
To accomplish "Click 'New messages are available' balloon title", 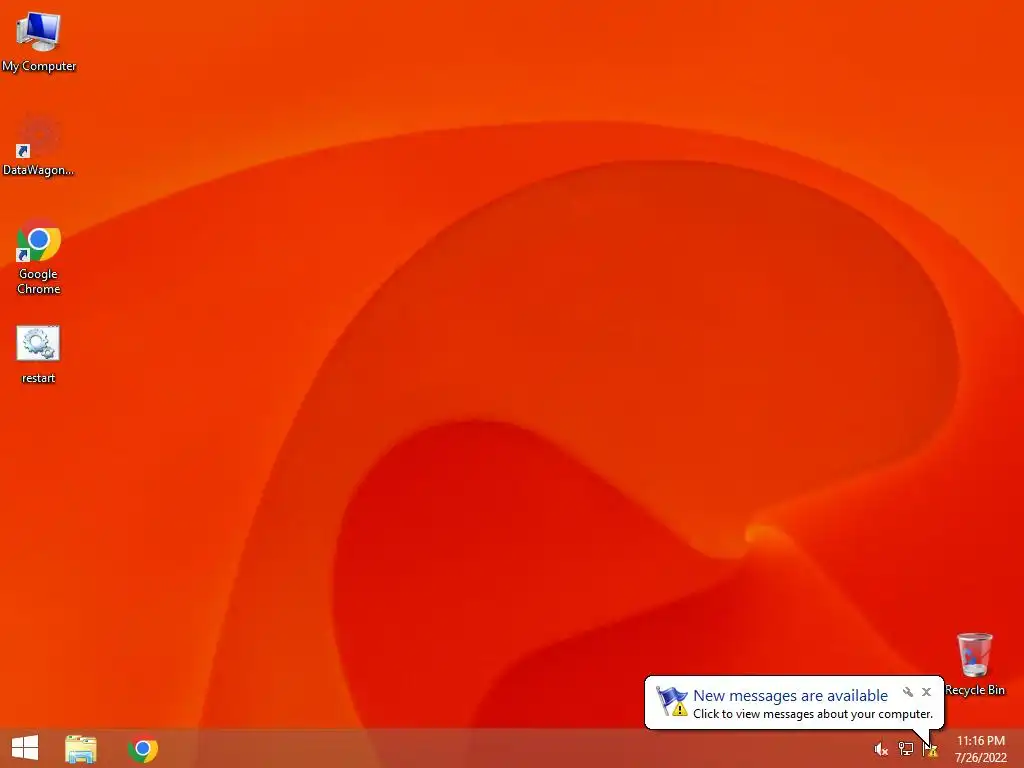I will pos(790,696).
